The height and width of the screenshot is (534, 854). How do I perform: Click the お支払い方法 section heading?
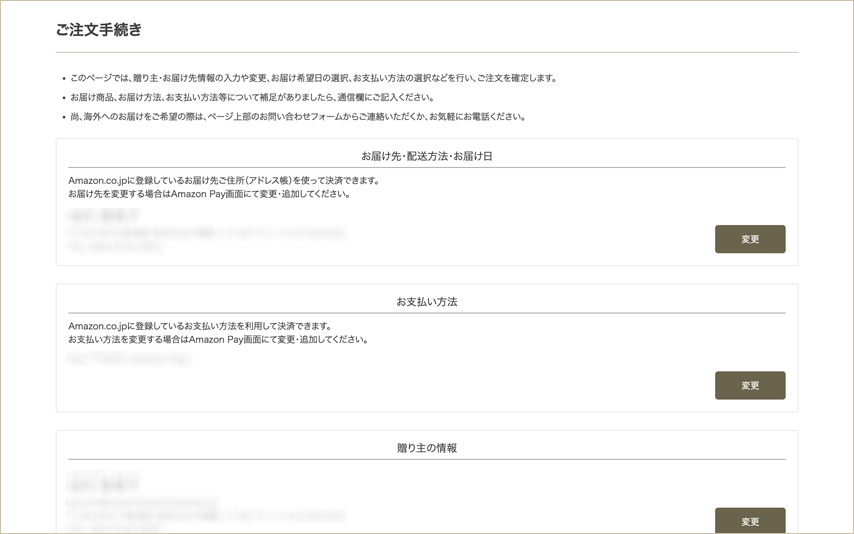click(427, 302)
